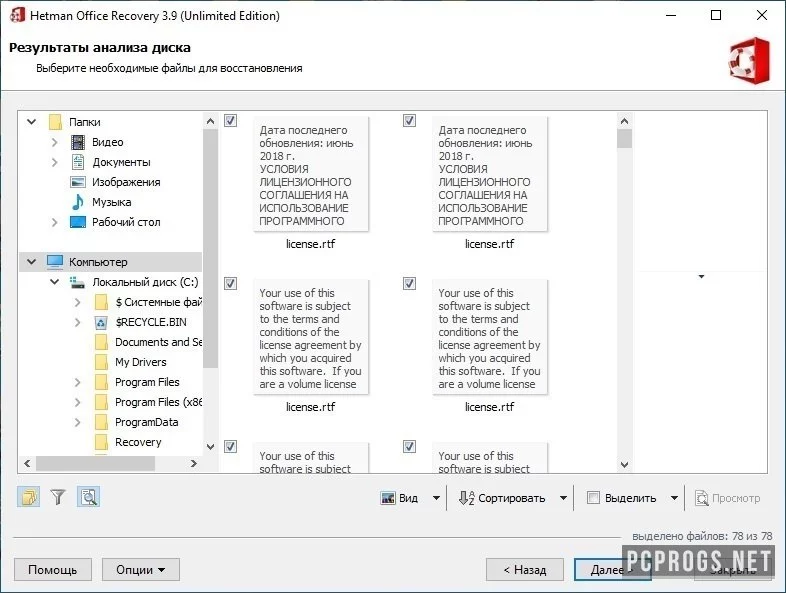The image size is (786, 593).
Task: Uncheck first Russian license.rtf checkbox
Action: click(231, 121)
